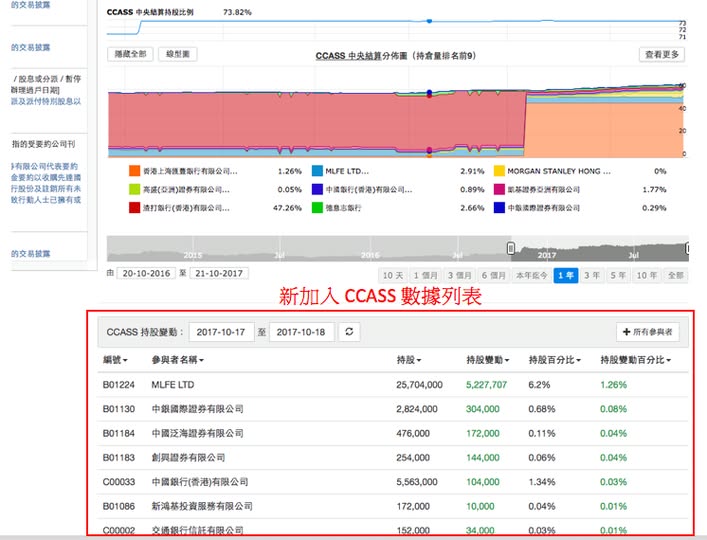Screen dimensions: 707x540
Task: Click the all participants plus button
Action: [x=647, y=332]
